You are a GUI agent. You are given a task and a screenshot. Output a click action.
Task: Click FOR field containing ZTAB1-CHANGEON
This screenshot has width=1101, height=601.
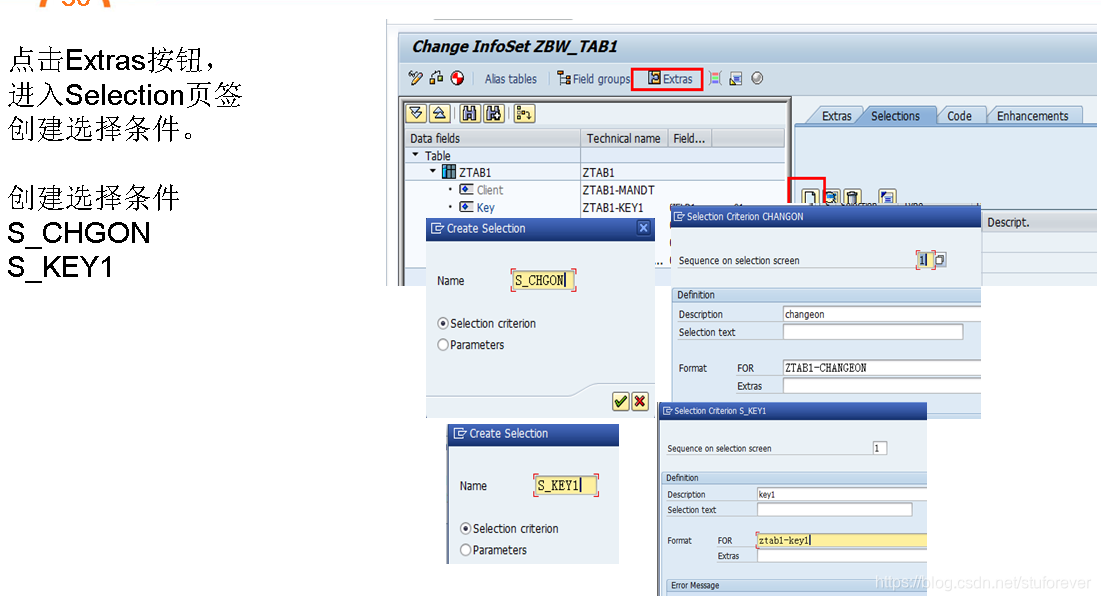click(x=881, y=367)
